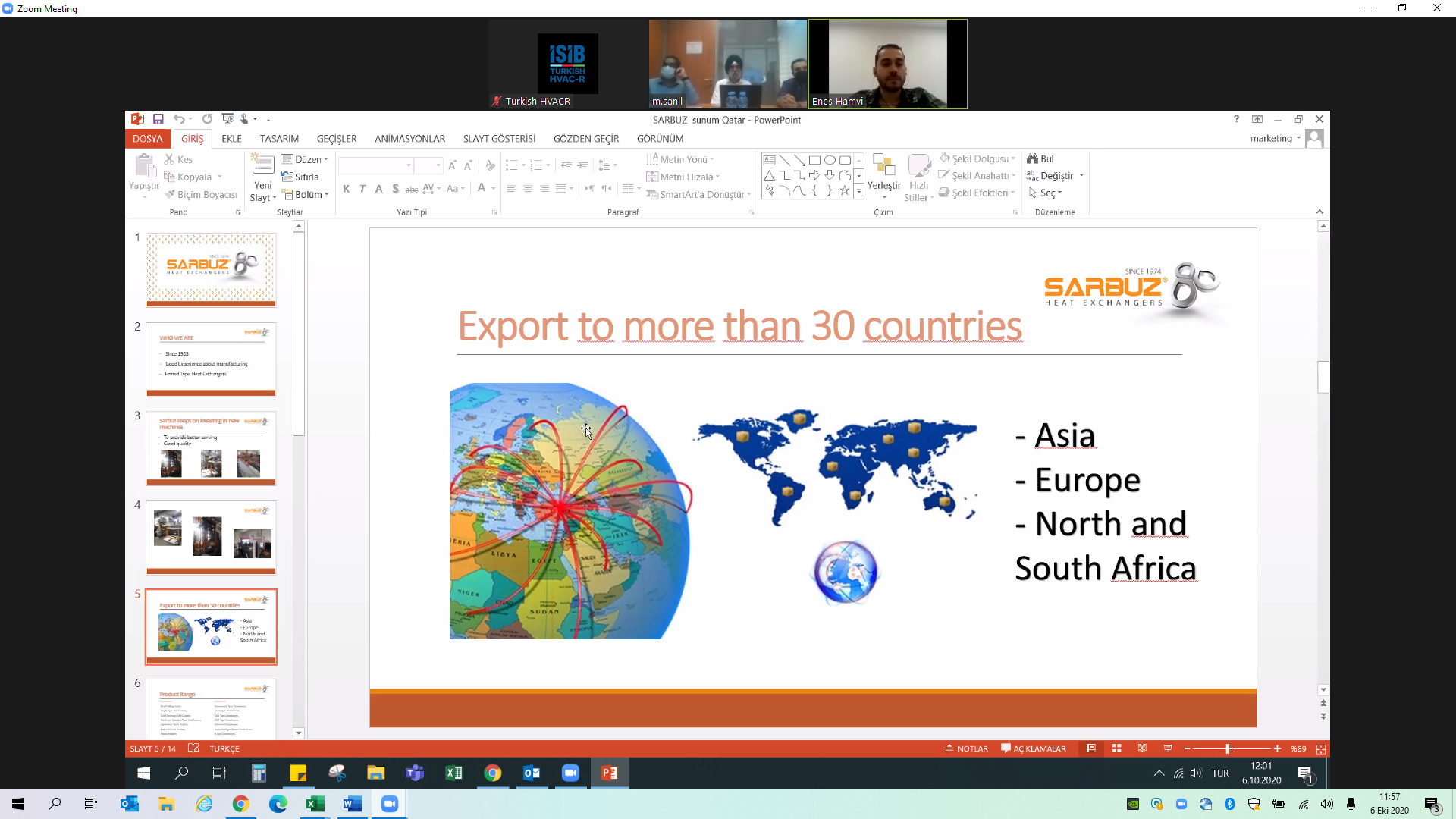The height and width of the screenshot is (819, 1456).
Task: Open Şekil Dolgusu shape fill dropdown
Action: click(x=977, y=158)
